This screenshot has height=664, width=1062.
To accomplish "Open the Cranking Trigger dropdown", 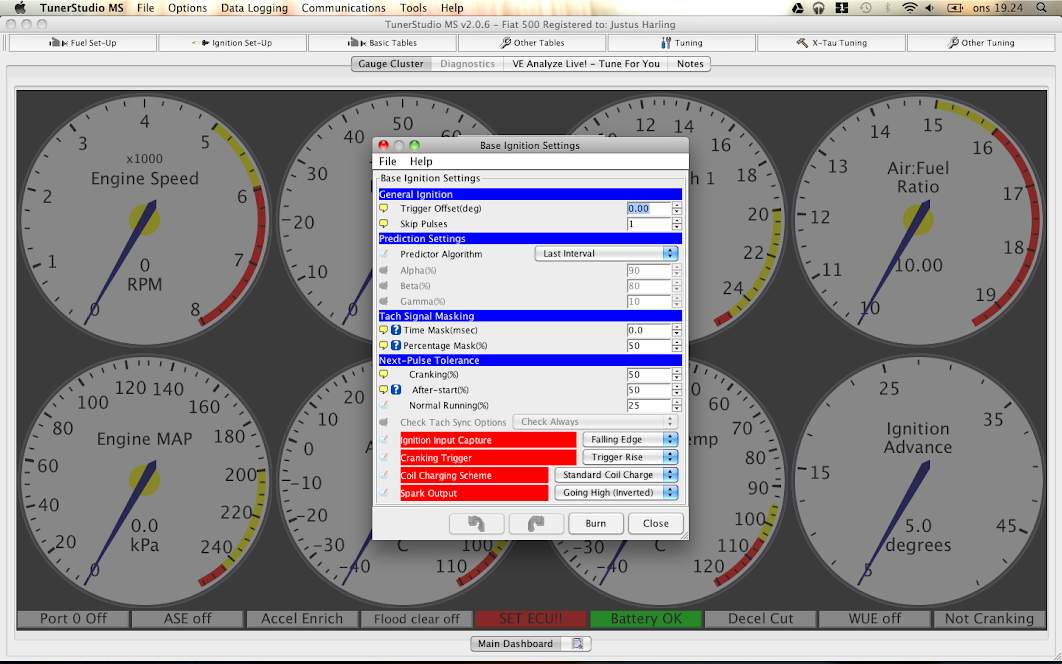I will [630, 457].
